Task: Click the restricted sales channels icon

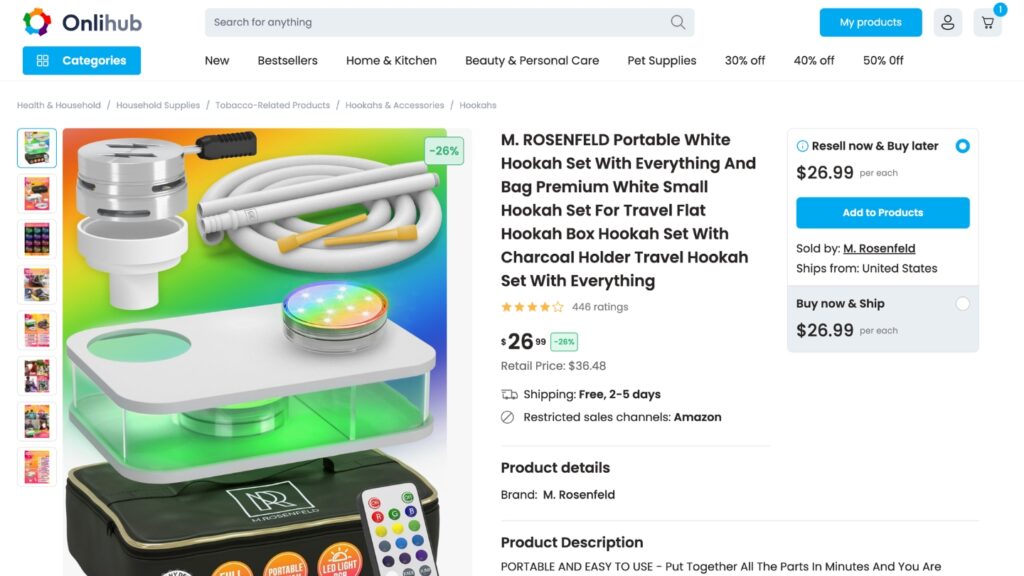Action: (507, 417)
